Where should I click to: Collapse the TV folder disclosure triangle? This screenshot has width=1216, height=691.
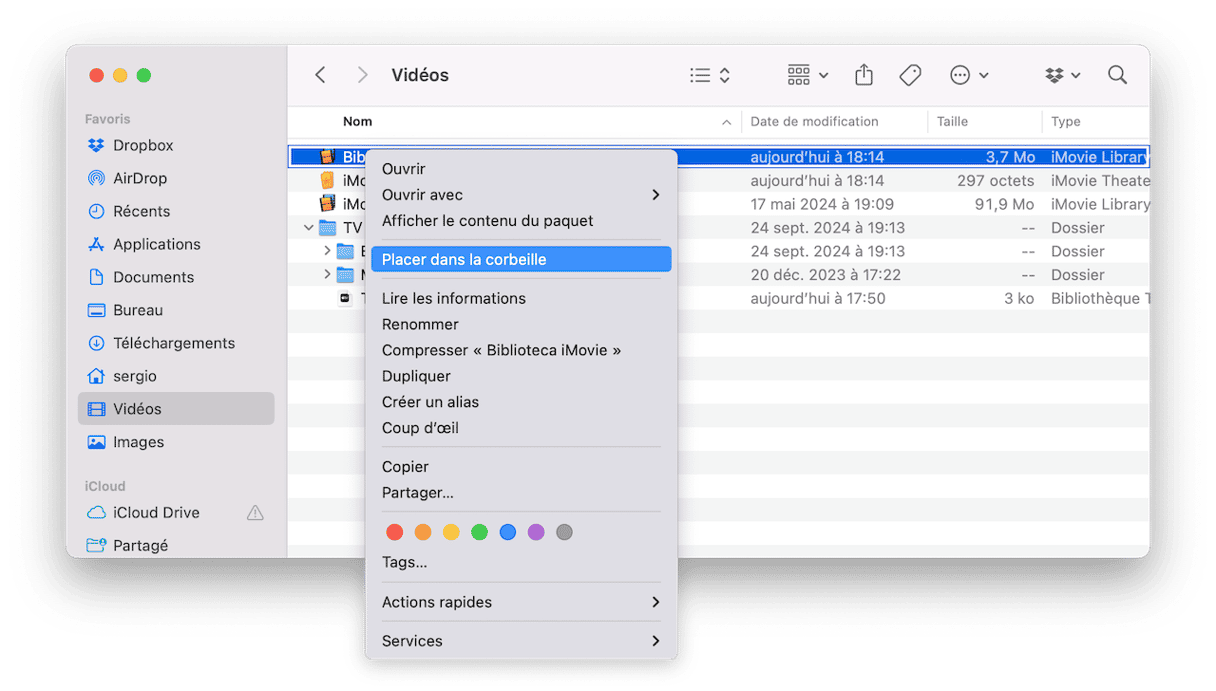coord(308,228)
